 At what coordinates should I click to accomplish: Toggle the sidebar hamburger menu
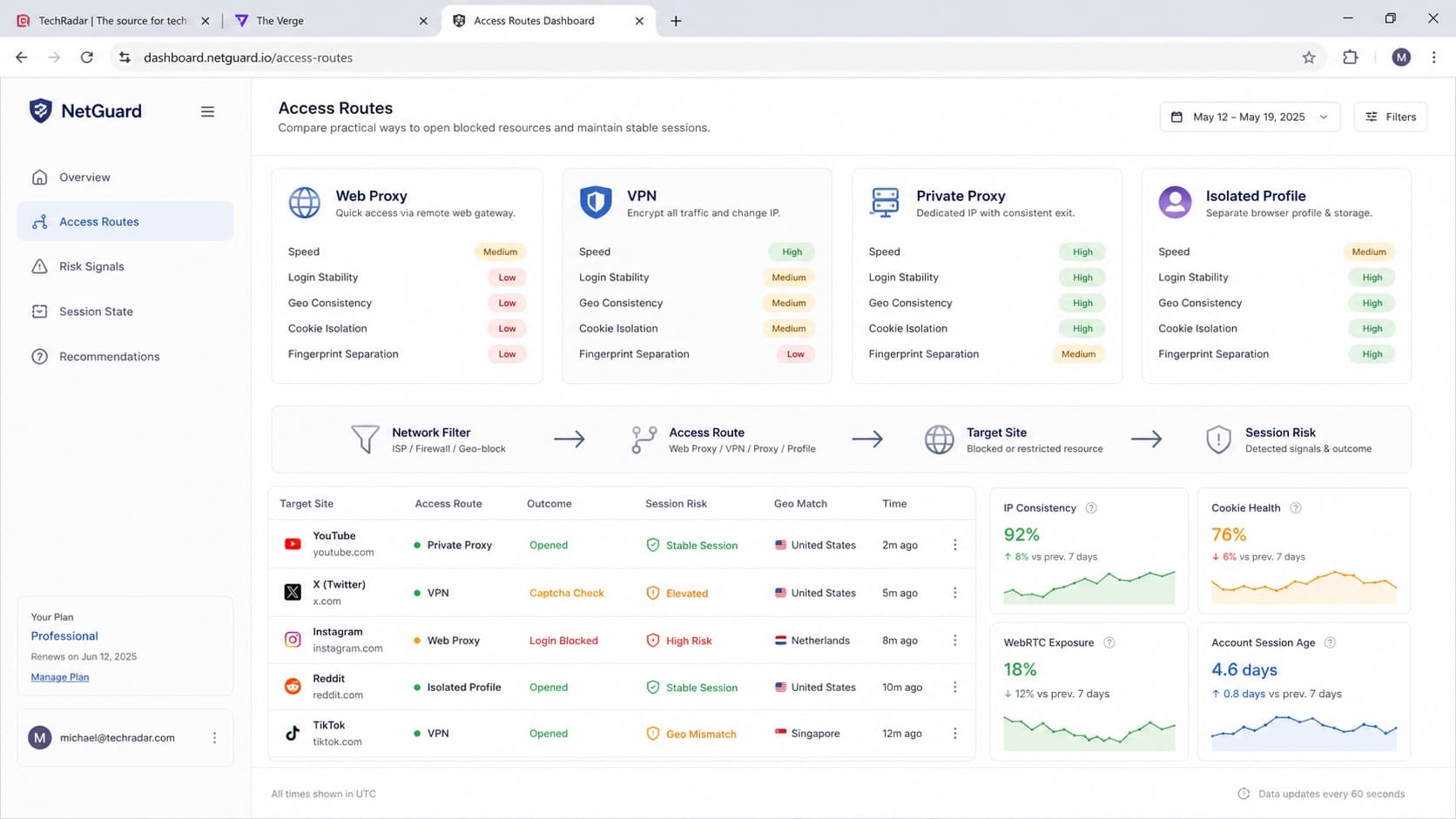pos(207,111)
